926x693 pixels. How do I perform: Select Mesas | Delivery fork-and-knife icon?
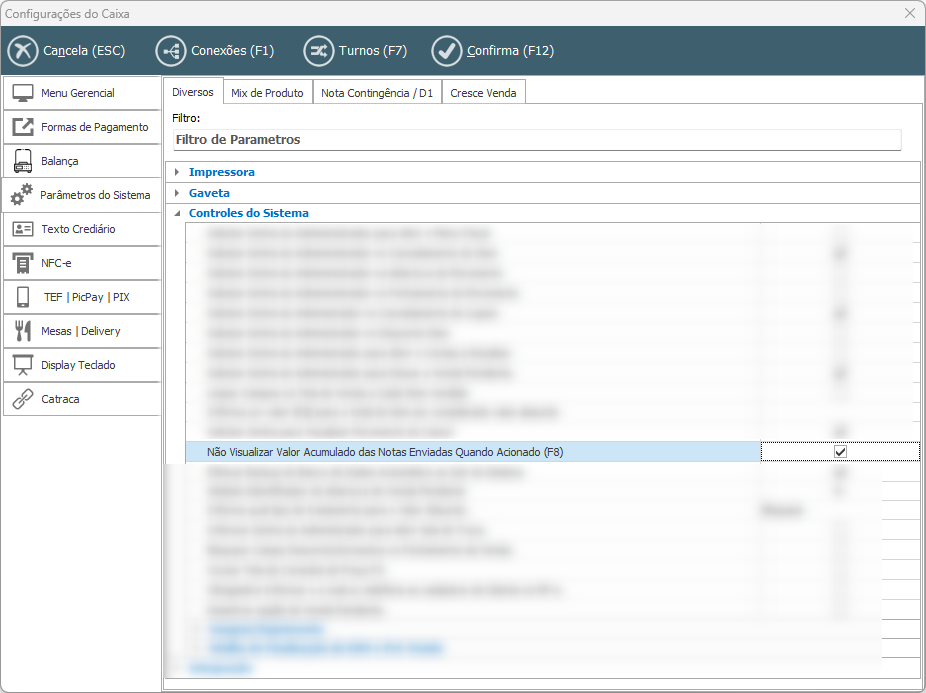[x=23, y=331]
